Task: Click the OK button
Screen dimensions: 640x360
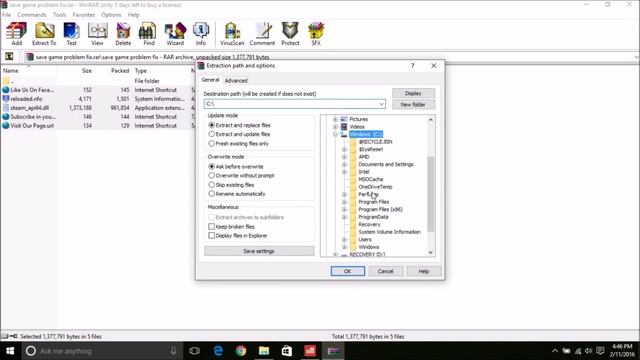Action: (x=348, y=271)
